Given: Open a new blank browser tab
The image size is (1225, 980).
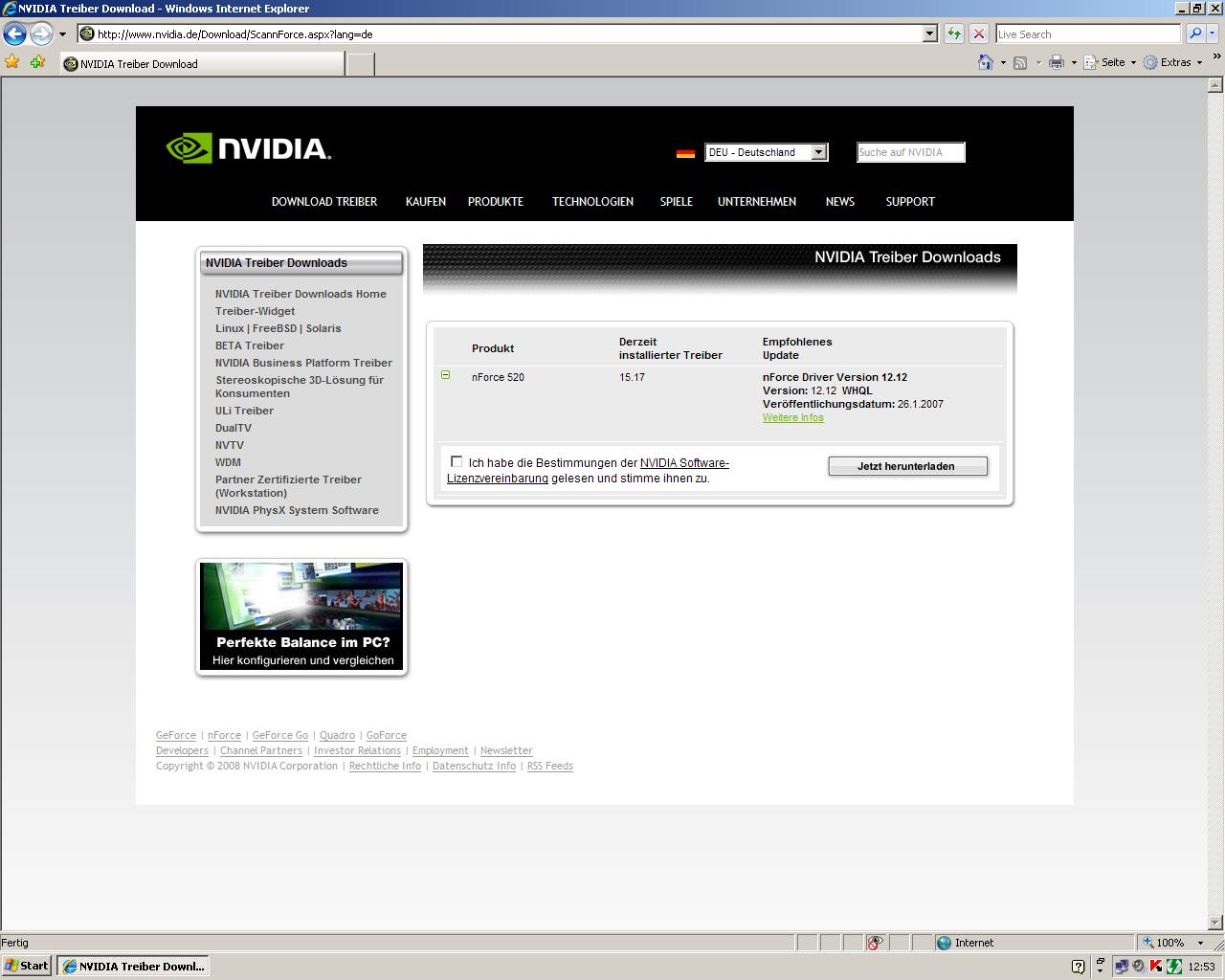Looking at the screenshot, I should coord(360,64).
